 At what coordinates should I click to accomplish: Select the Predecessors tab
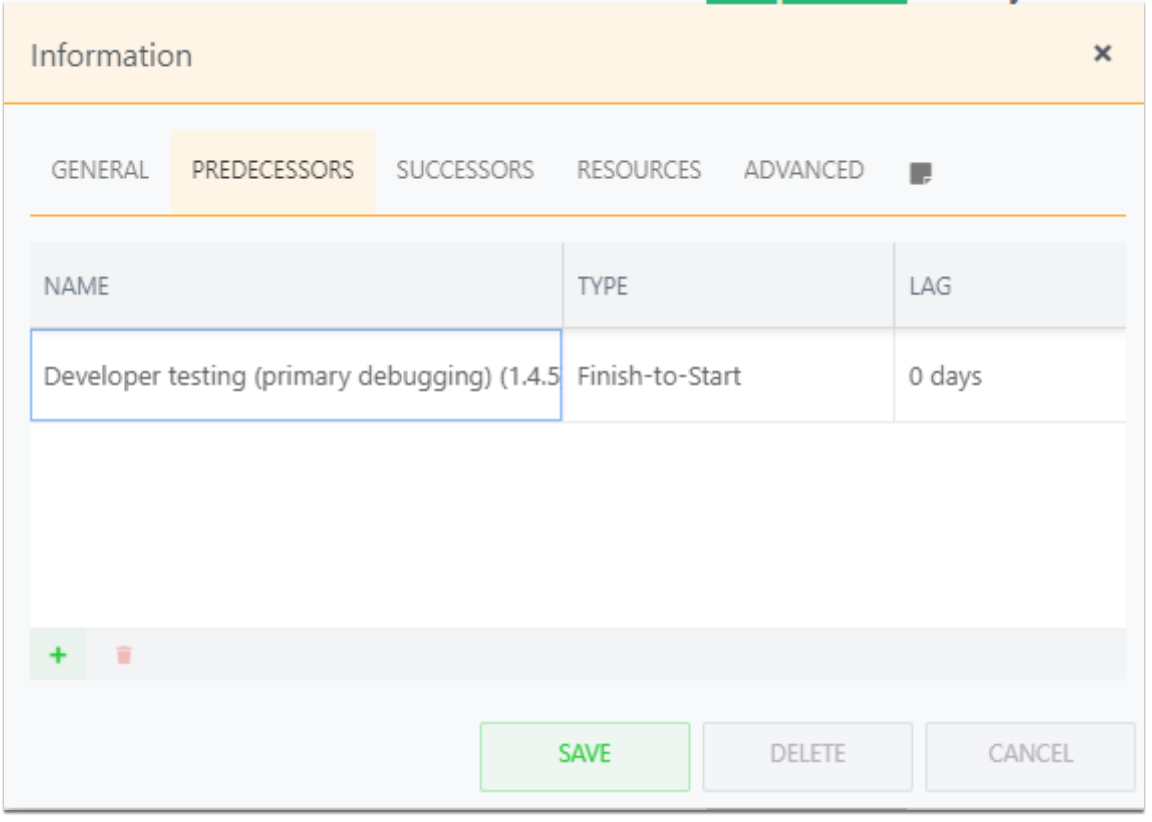[273, 170]
